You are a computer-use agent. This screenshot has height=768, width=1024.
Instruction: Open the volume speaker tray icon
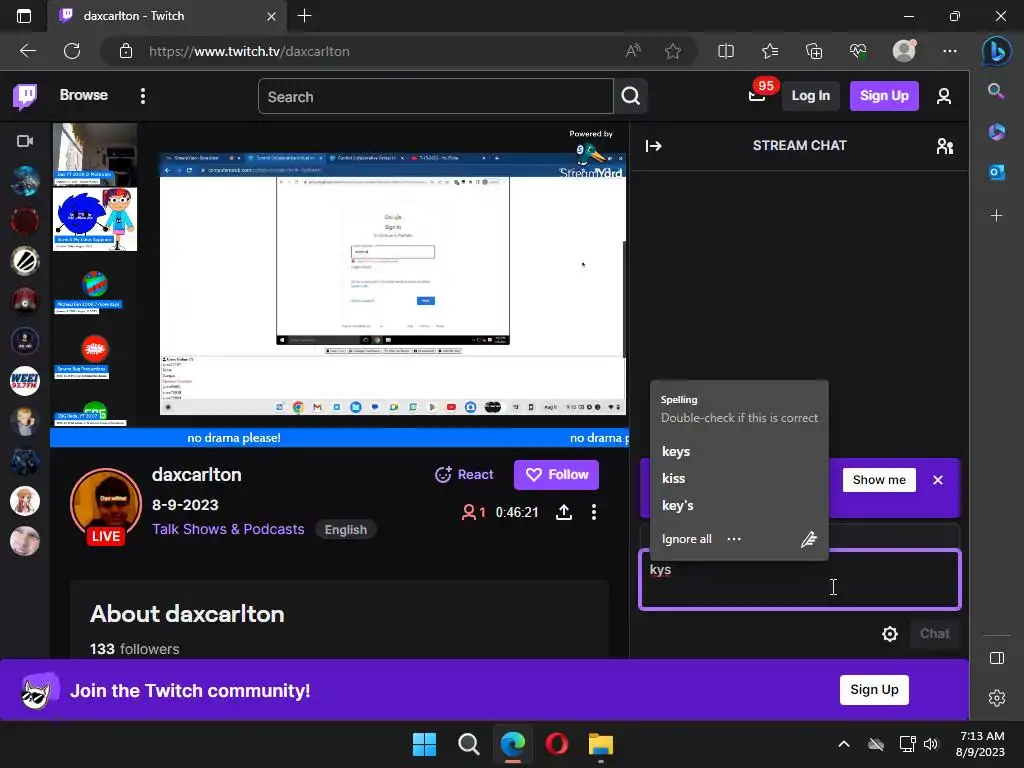tap(931, 744)
